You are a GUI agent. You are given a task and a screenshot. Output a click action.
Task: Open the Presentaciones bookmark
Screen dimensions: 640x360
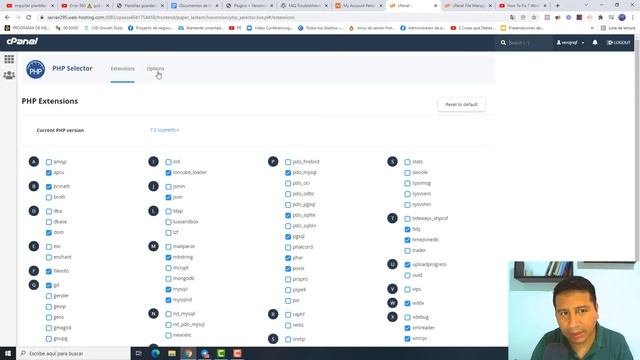click(522, 28)
